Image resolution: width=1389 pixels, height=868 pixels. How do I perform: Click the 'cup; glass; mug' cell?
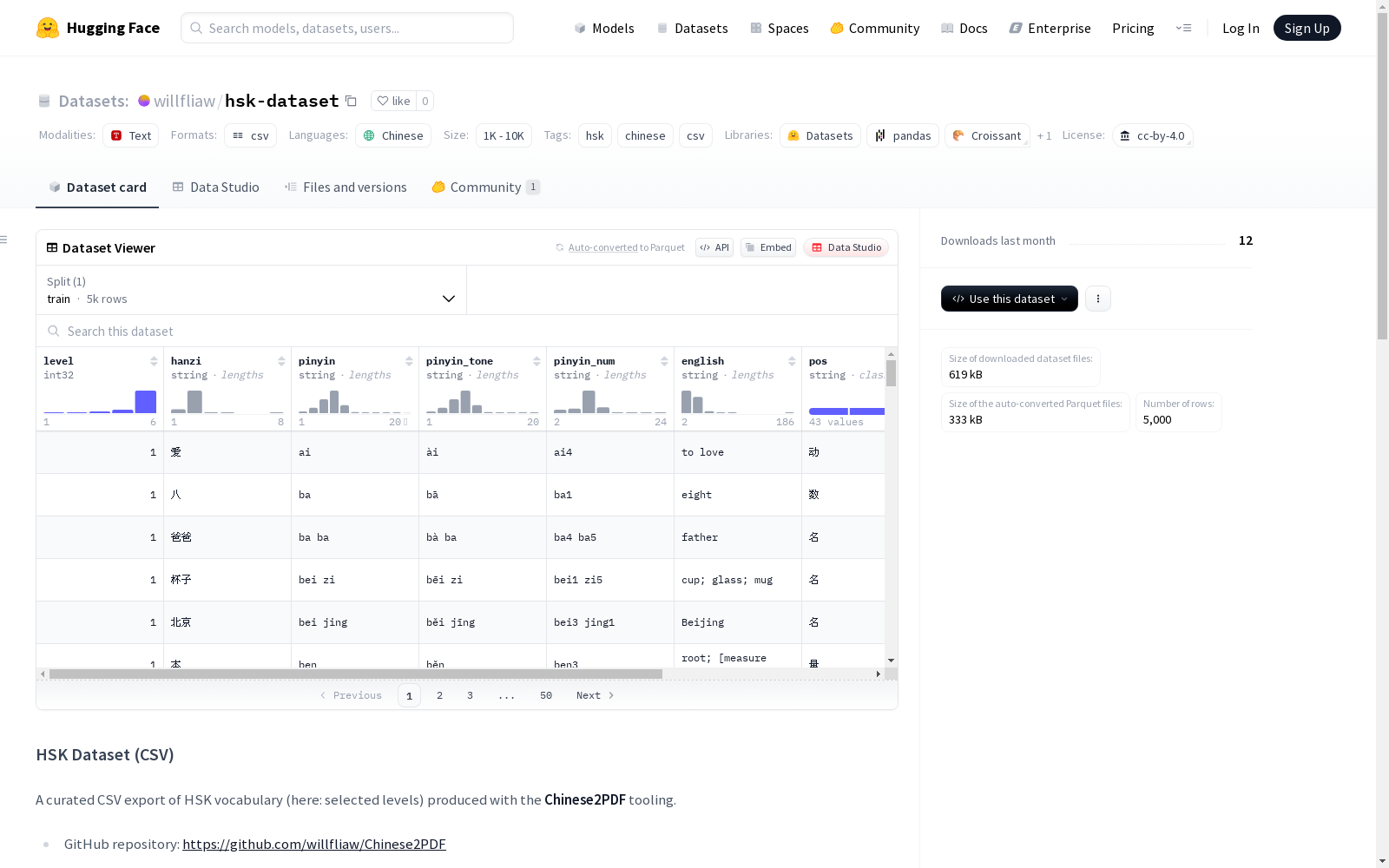[738, 580]
